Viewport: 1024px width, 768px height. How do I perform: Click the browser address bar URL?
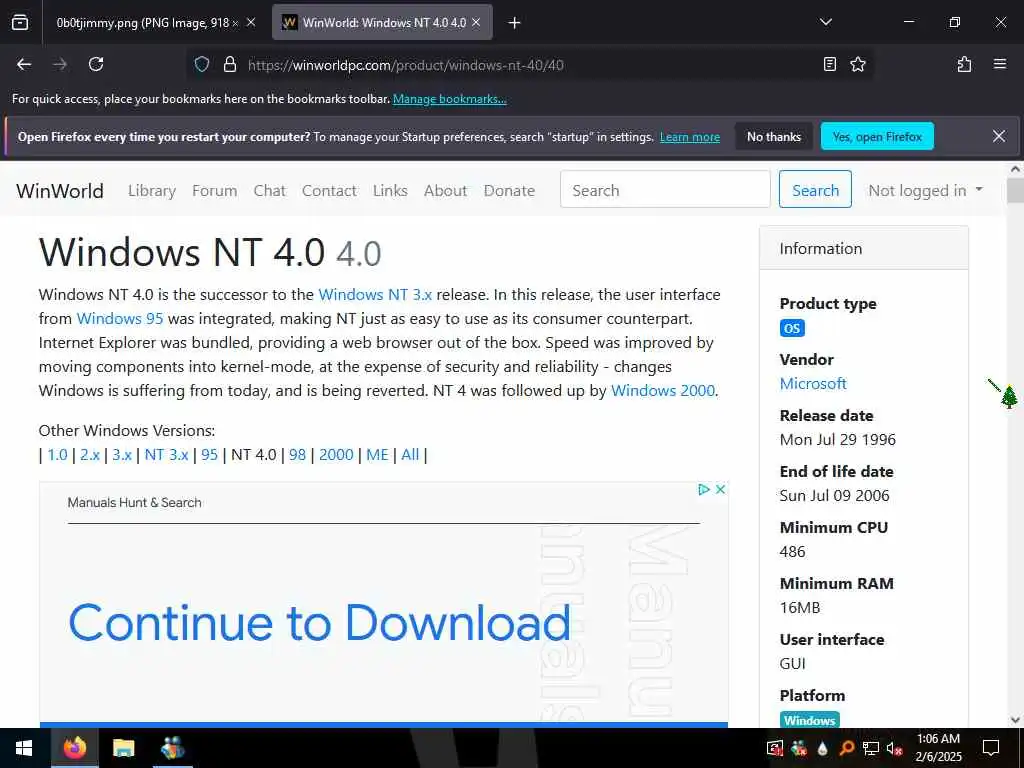pyautogui.click(x=406, y=65)
